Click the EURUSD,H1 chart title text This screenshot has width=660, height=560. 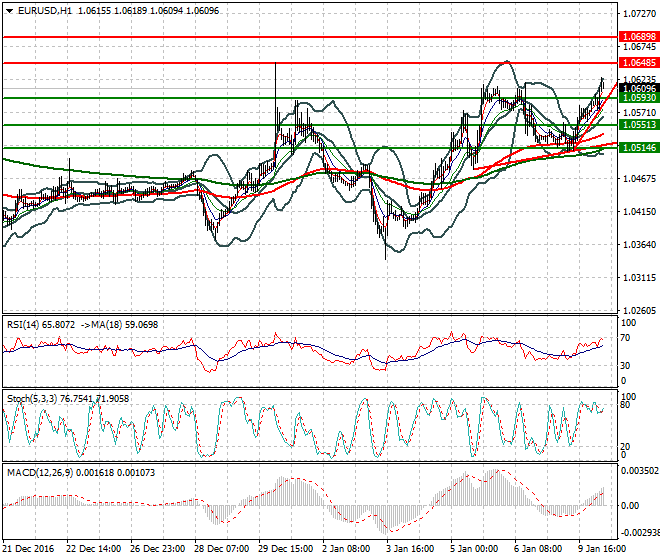tap(45, 11)
